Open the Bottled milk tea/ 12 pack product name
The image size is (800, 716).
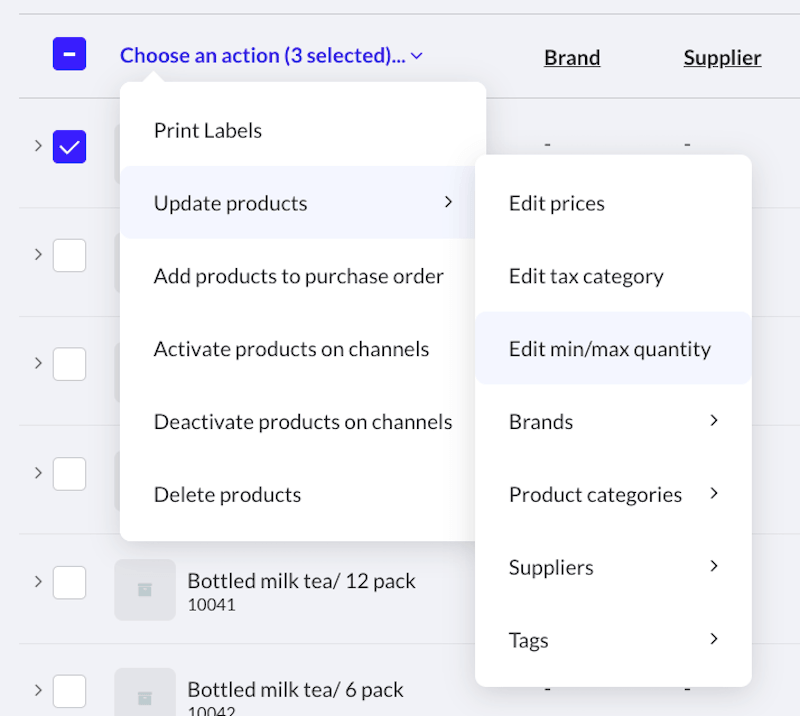pos(301,581)
